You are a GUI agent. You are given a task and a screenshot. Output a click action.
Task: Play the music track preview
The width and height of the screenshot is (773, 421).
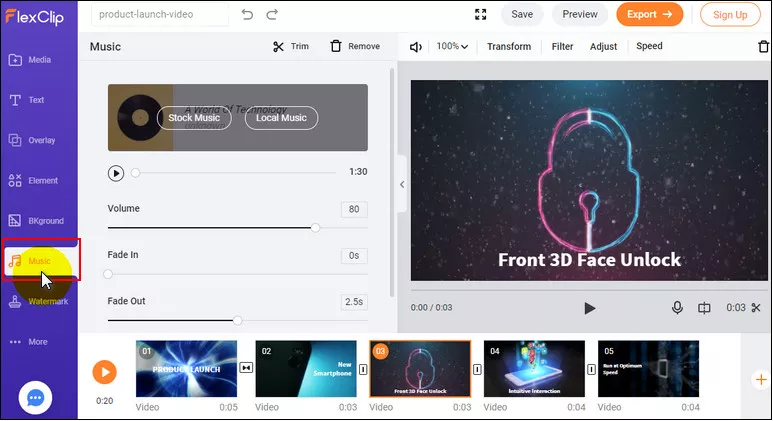116,173
